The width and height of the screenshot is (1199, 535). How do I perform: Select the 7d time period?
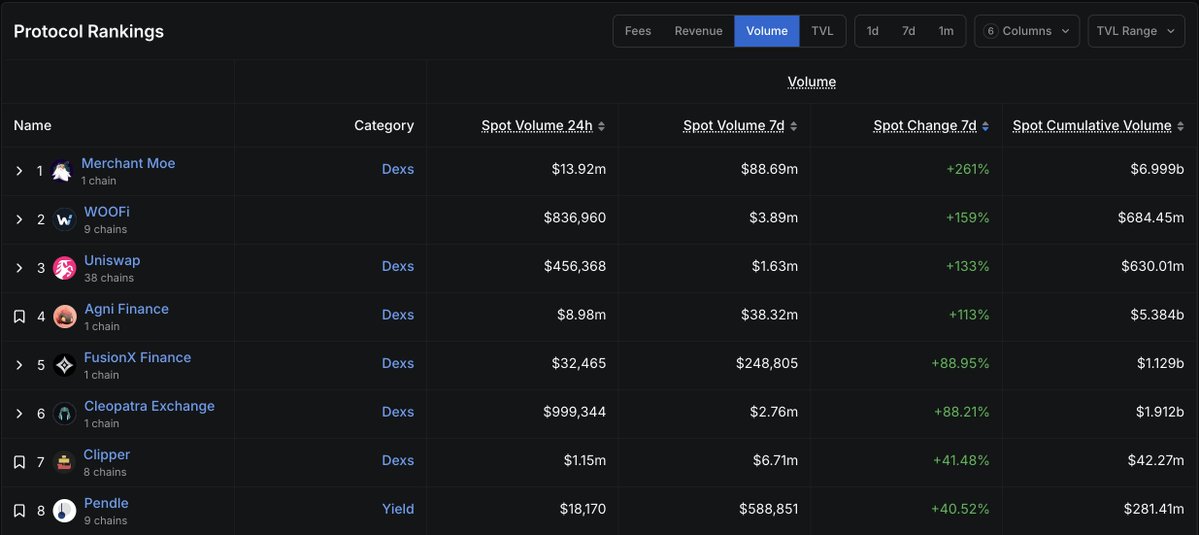pyautogui.click(x=908, y=31)
